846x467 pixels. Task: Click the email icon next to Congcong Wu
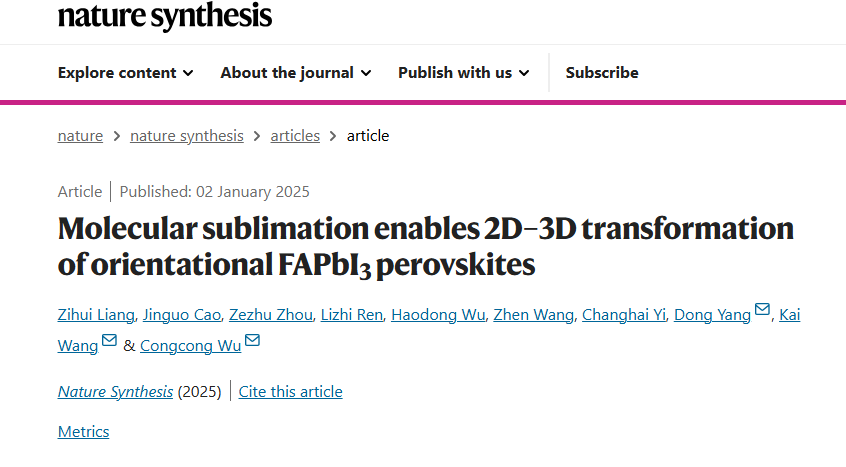(253, 340)
